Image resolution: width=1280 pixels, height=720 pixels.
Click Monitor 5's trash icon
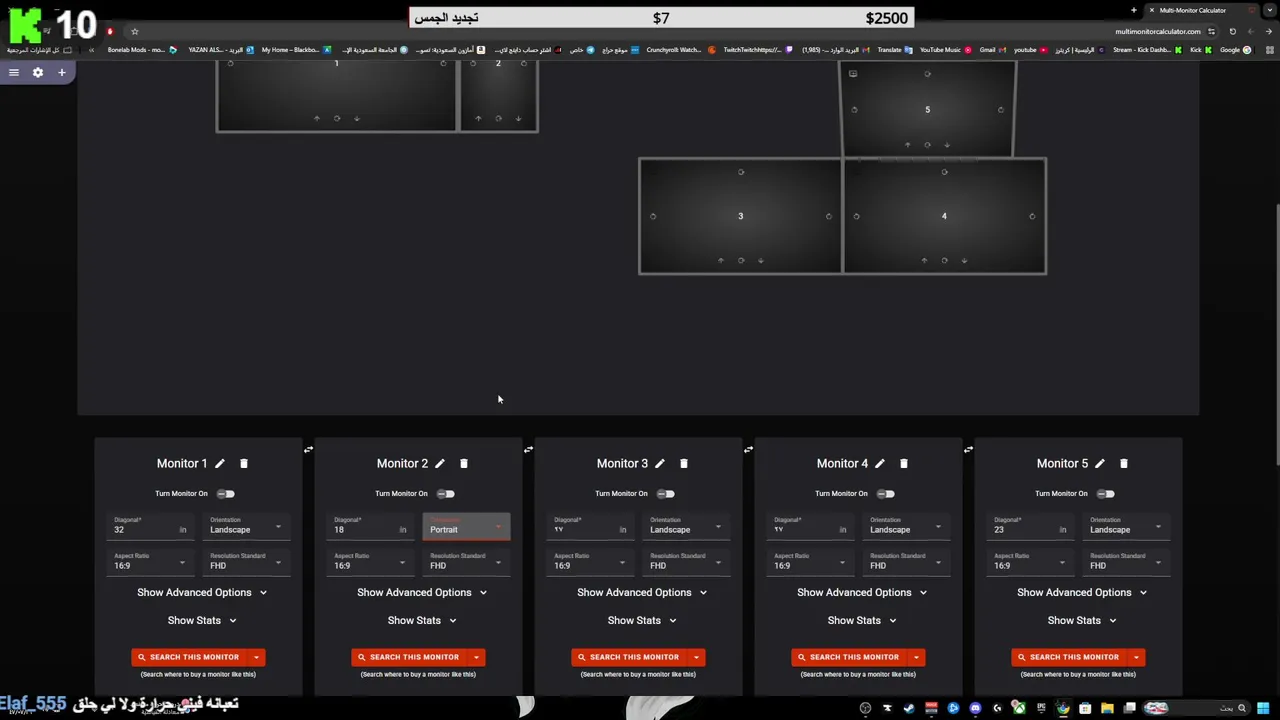pyautogui.click(x=1124, y=463)
